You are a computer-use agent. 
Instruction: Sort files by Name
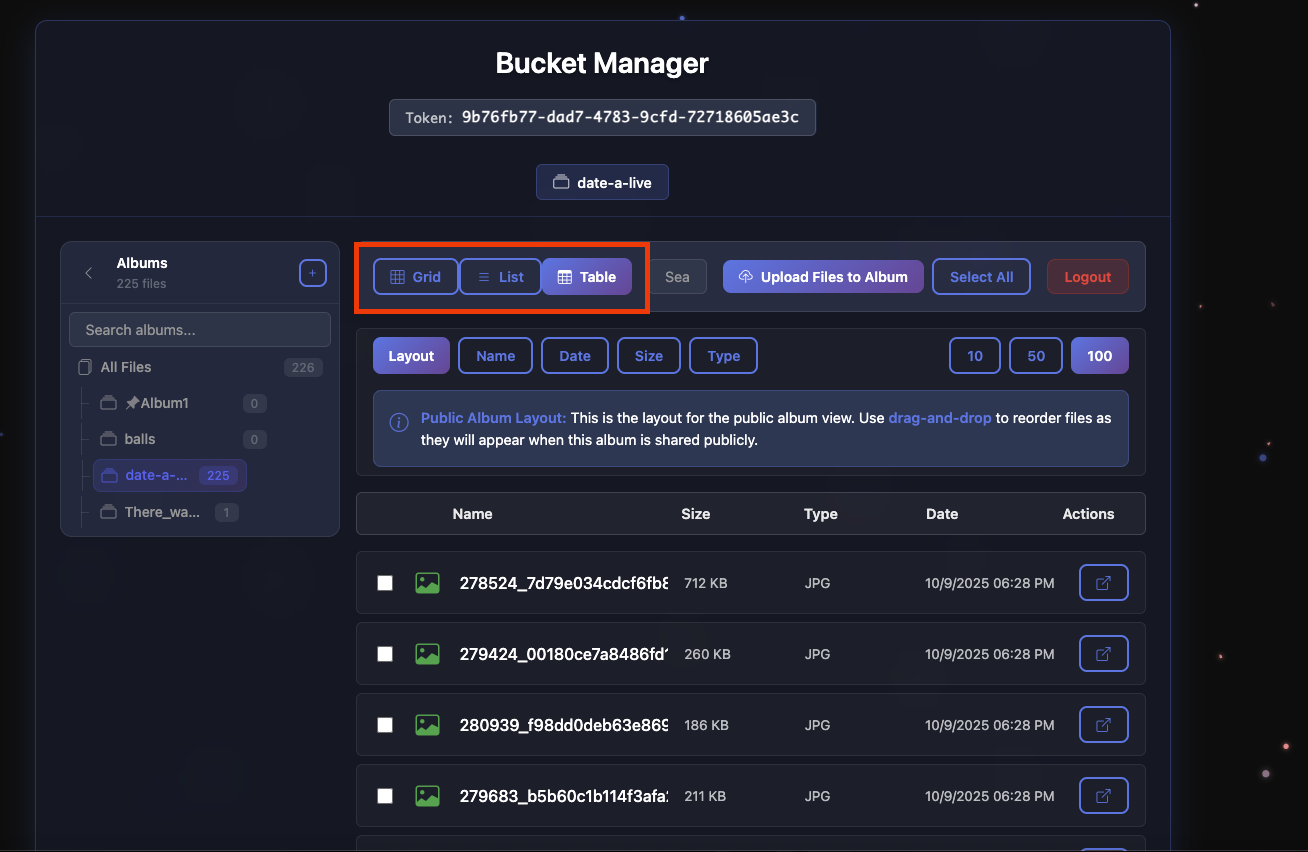(x=496, y=356)
